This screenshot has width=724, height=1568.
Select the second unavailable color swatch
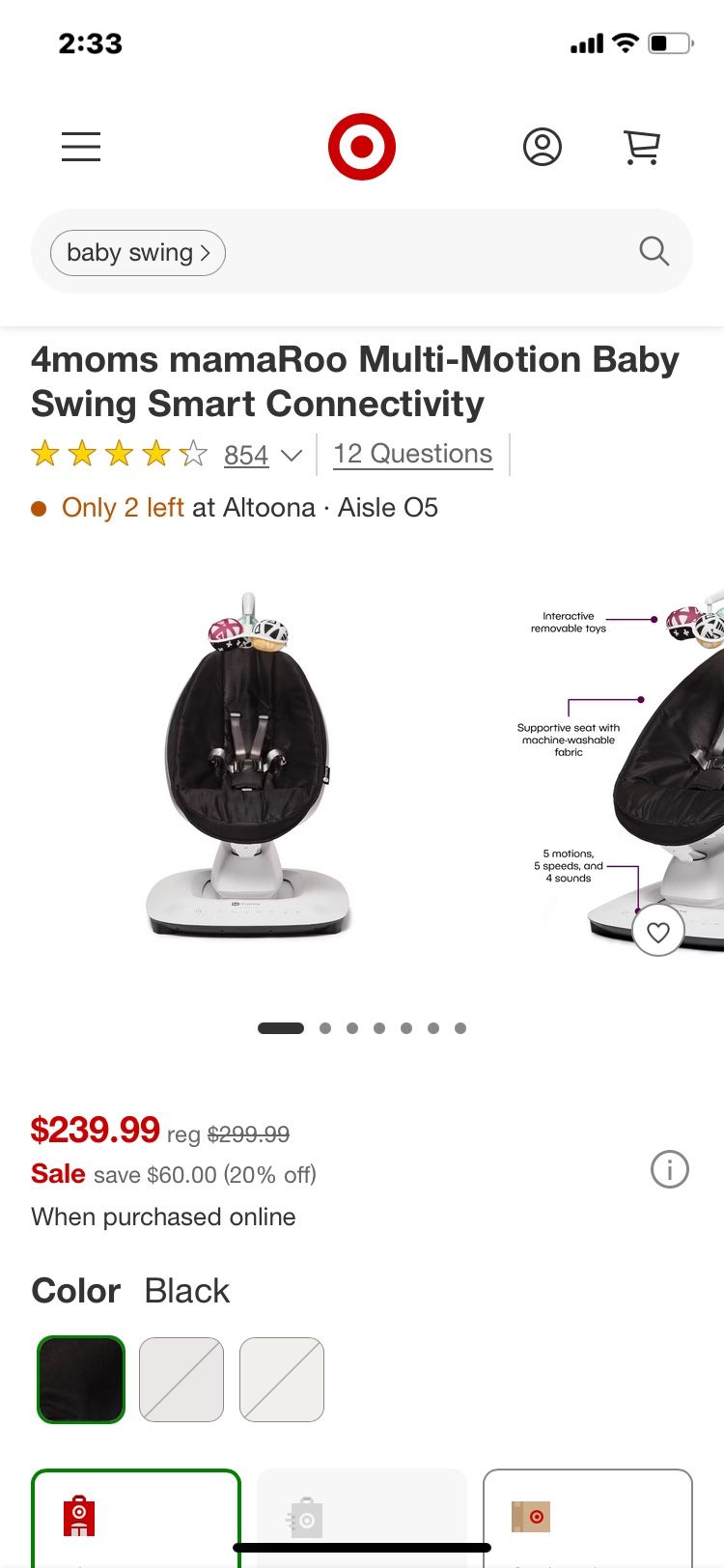(181, 1380)
